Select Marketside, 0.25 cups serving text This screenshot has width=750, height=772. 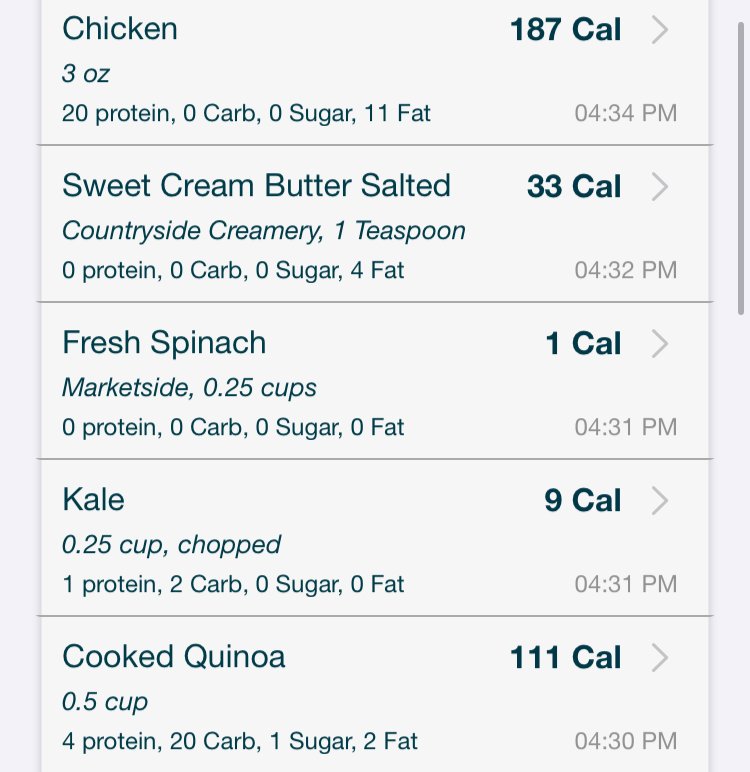coord(189,387)
